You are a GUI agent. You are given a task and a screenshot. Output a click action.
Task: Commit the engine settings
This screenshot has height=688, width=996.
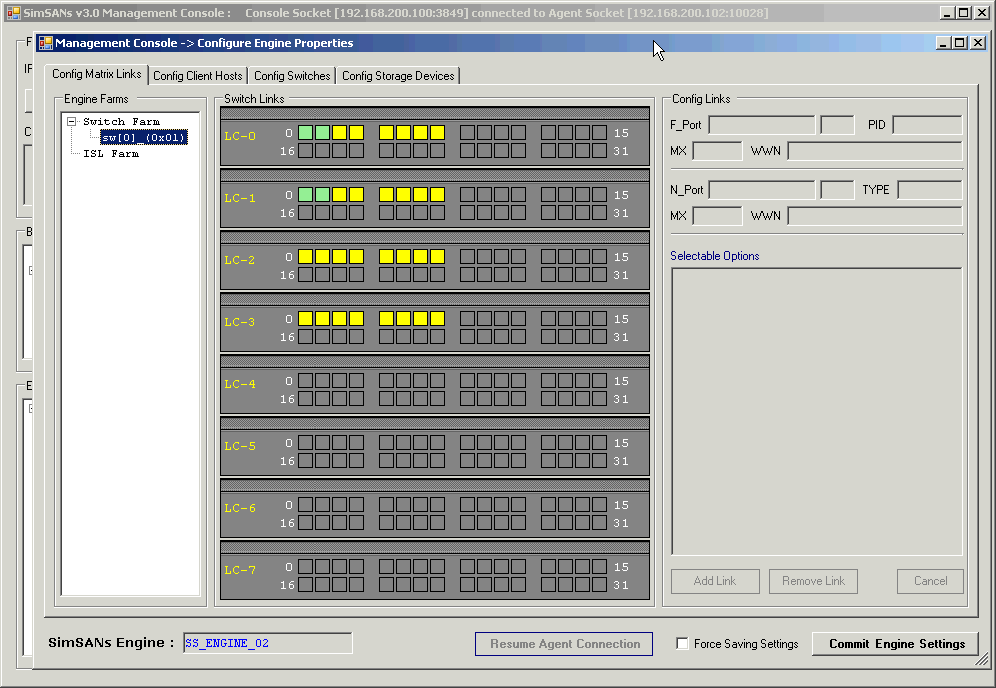pos(896,644)
